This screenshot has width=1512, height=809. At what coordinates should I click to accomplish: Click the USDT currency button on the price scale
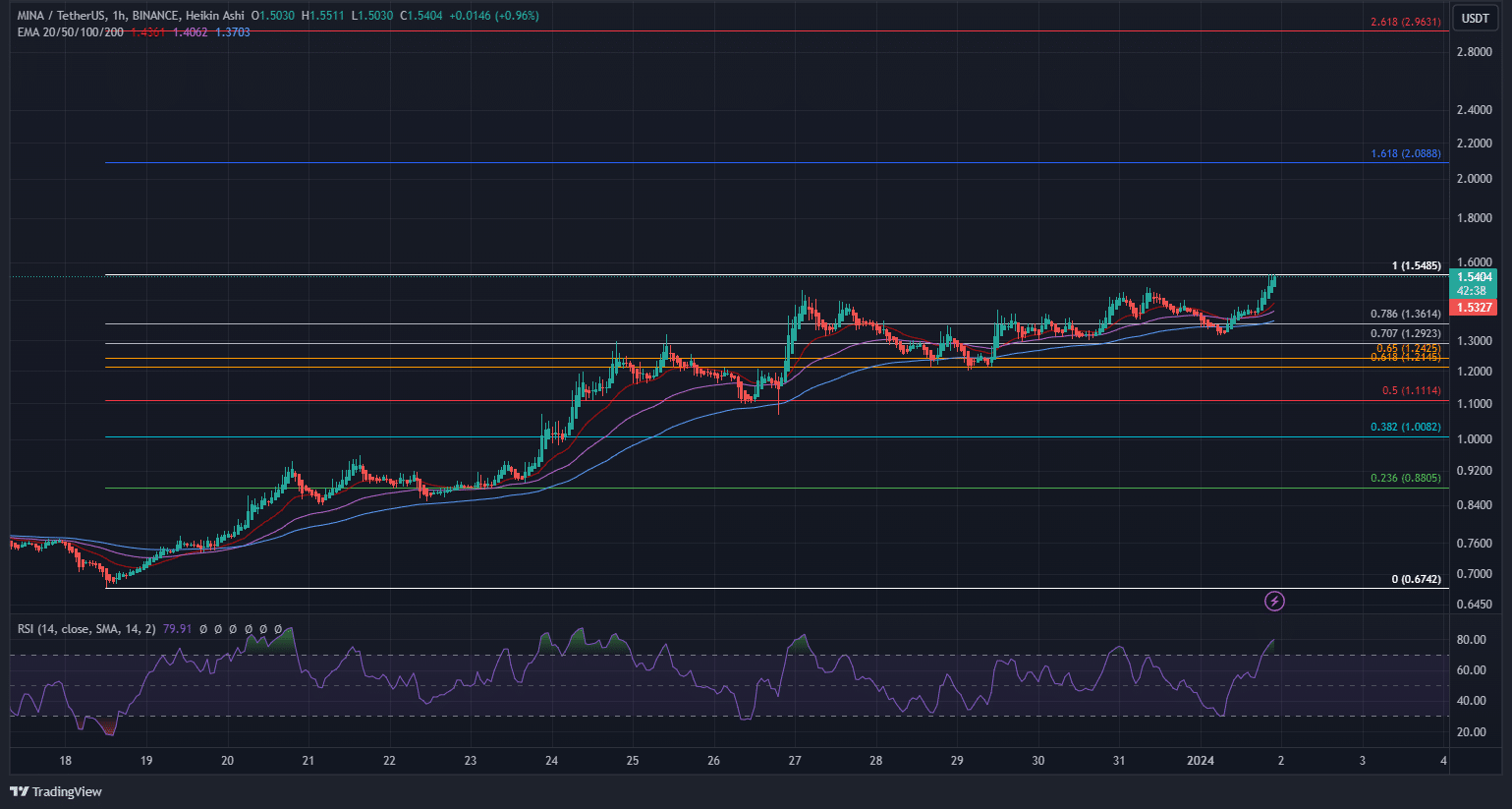click(1475, 17)
